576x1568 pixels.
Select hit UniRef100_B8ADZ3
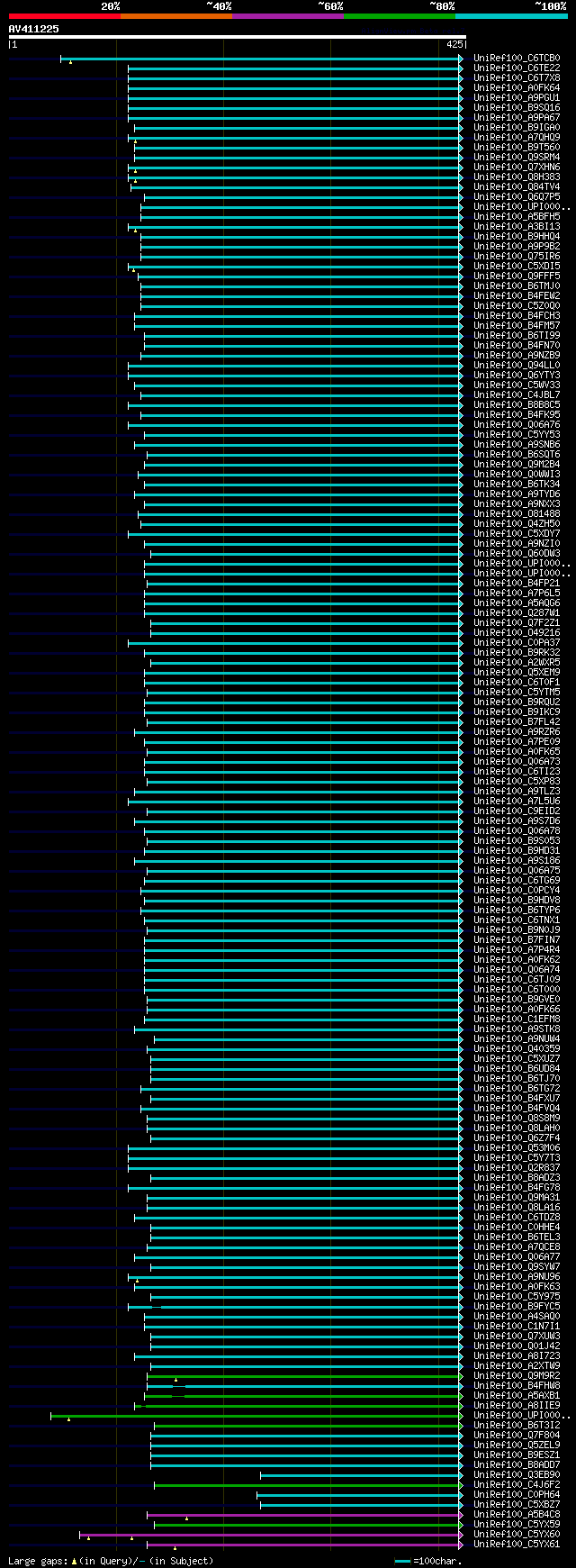coord(517,1178)
